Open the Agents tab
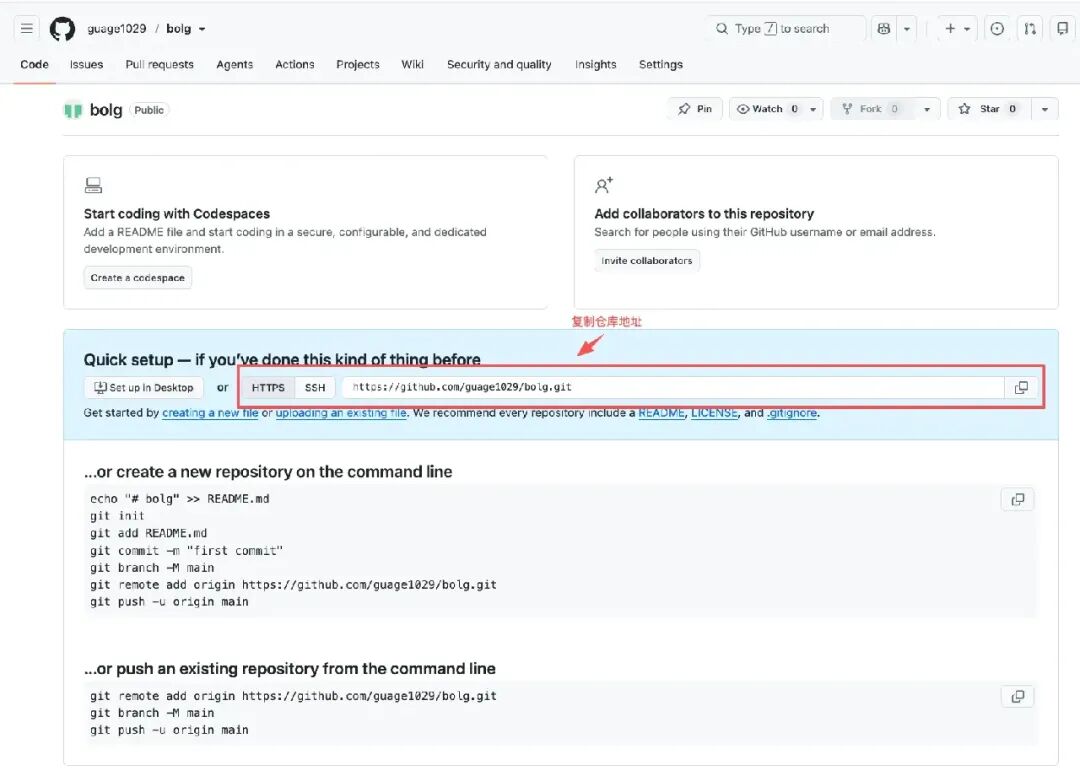This screenshot has height=776, width=1080. click(x=234, y=64)
